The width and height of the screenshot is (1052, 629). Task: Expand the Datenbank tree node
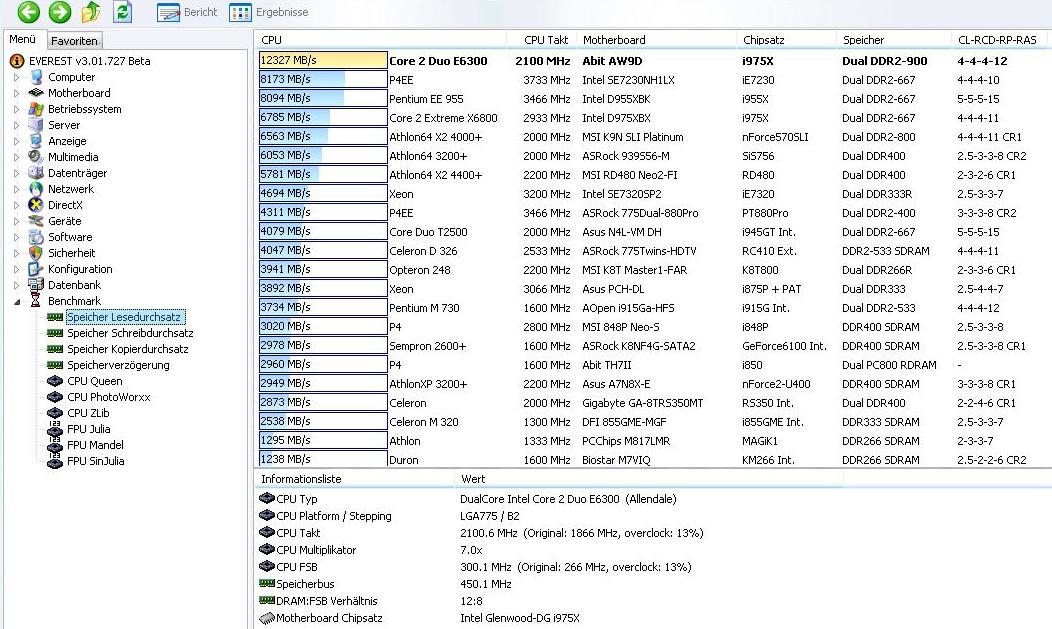pyautogui.click(x=17, y=286)
